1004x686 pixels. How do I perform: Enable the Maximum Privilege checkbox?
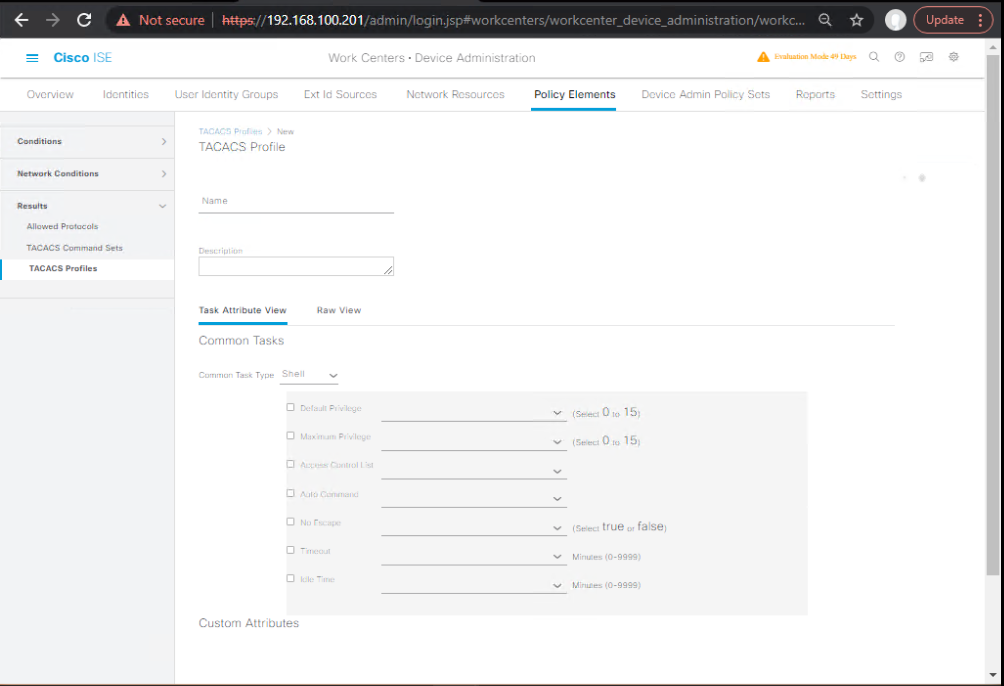pos(291,436)
